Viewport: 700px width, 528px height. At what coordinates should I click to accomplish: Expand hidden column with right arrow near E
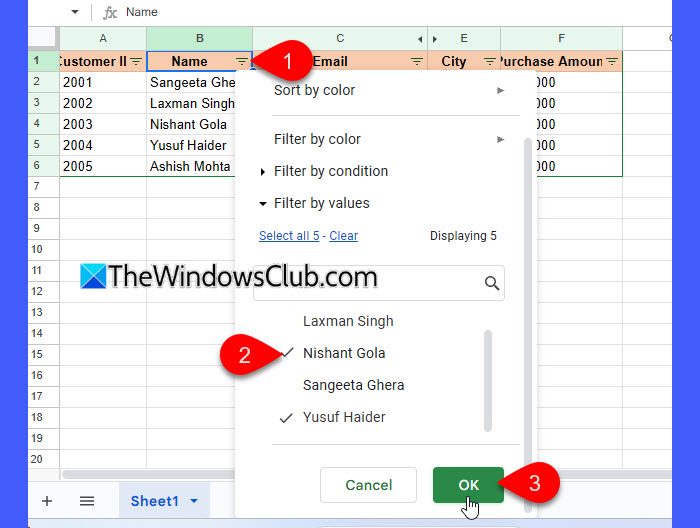pyautogui.click(x=435, y=39)
